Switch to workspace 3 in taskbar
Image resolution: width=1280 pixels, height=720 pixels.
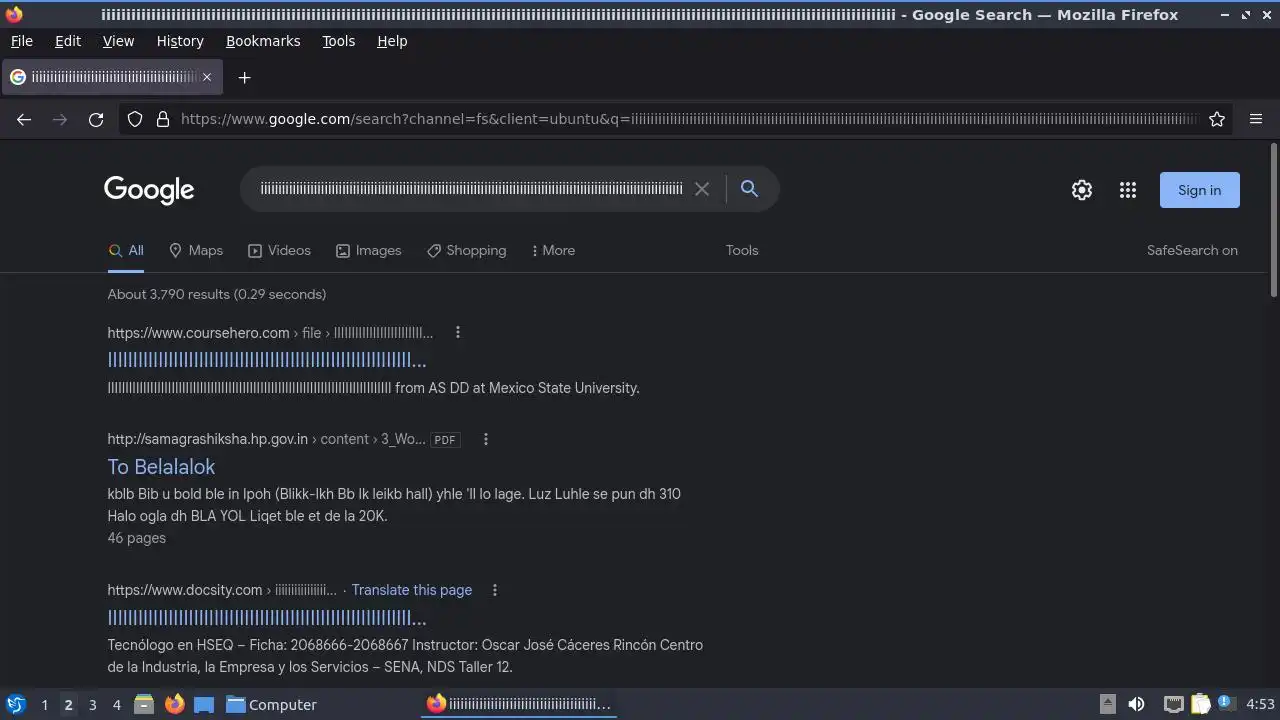(x=92, y=705)
